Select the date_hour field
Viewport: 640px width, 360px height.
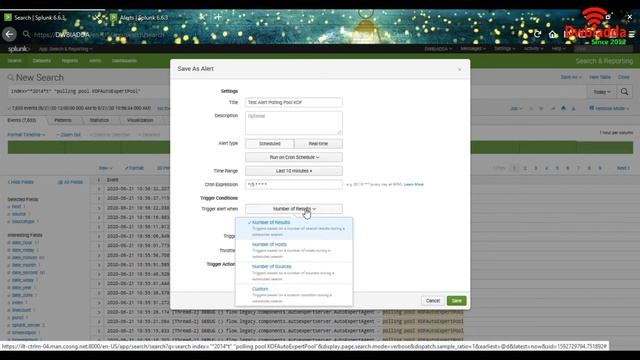click(22, 242)
